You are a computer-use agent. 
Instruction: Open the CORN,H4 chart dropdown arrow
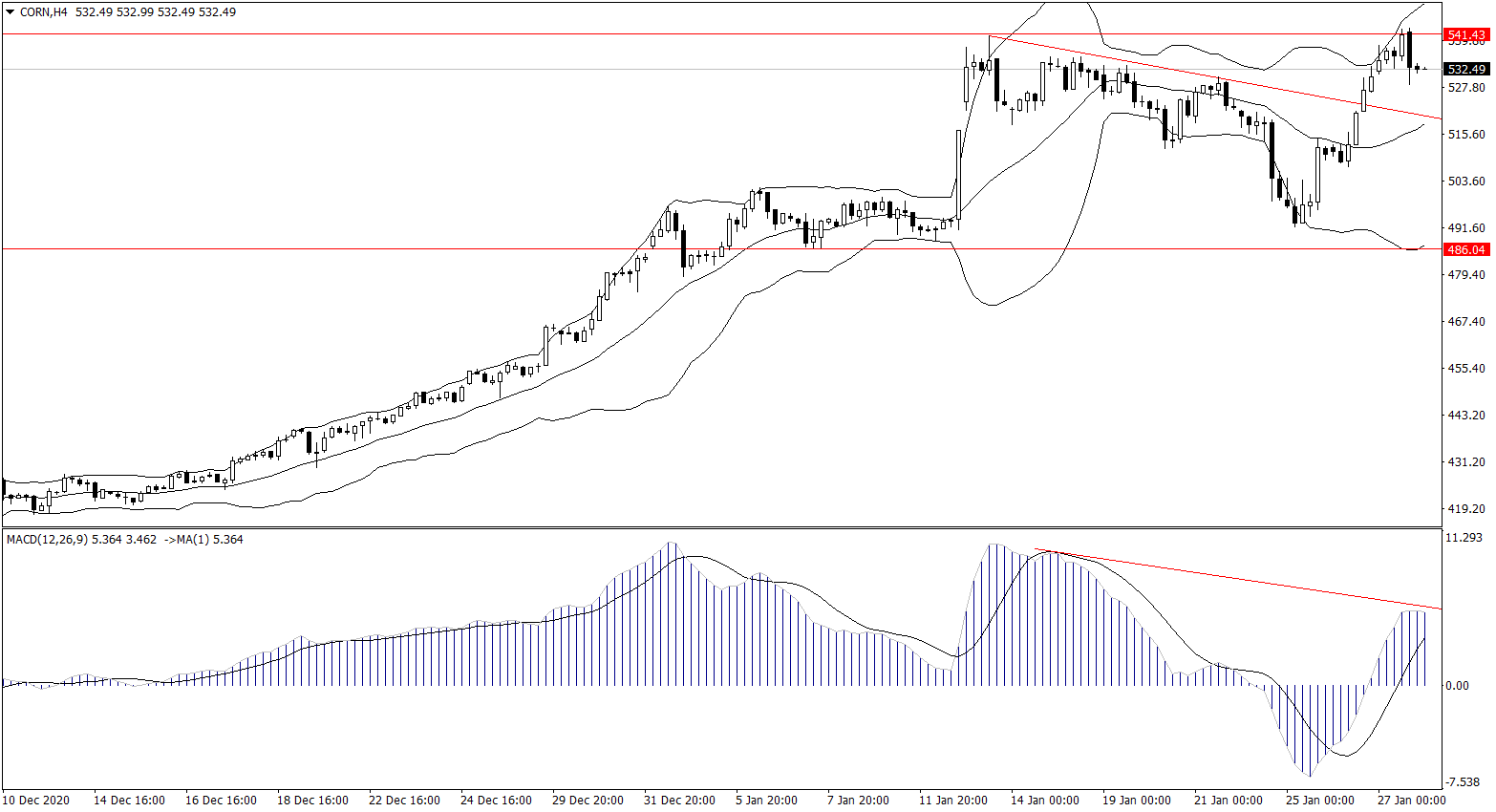(x=11, y=12)
